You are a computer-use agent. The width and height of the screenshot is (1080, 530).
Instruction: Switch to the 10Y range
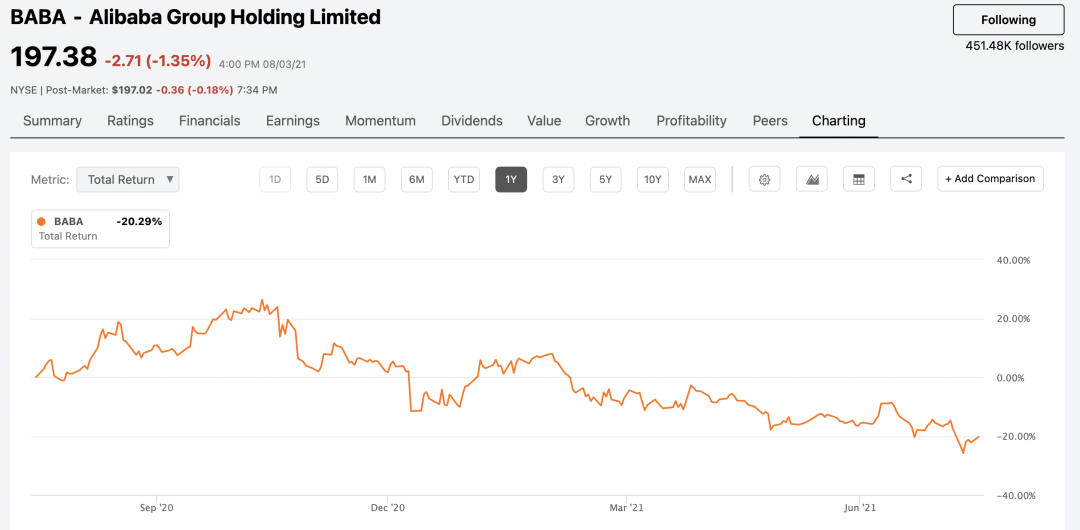652,180
